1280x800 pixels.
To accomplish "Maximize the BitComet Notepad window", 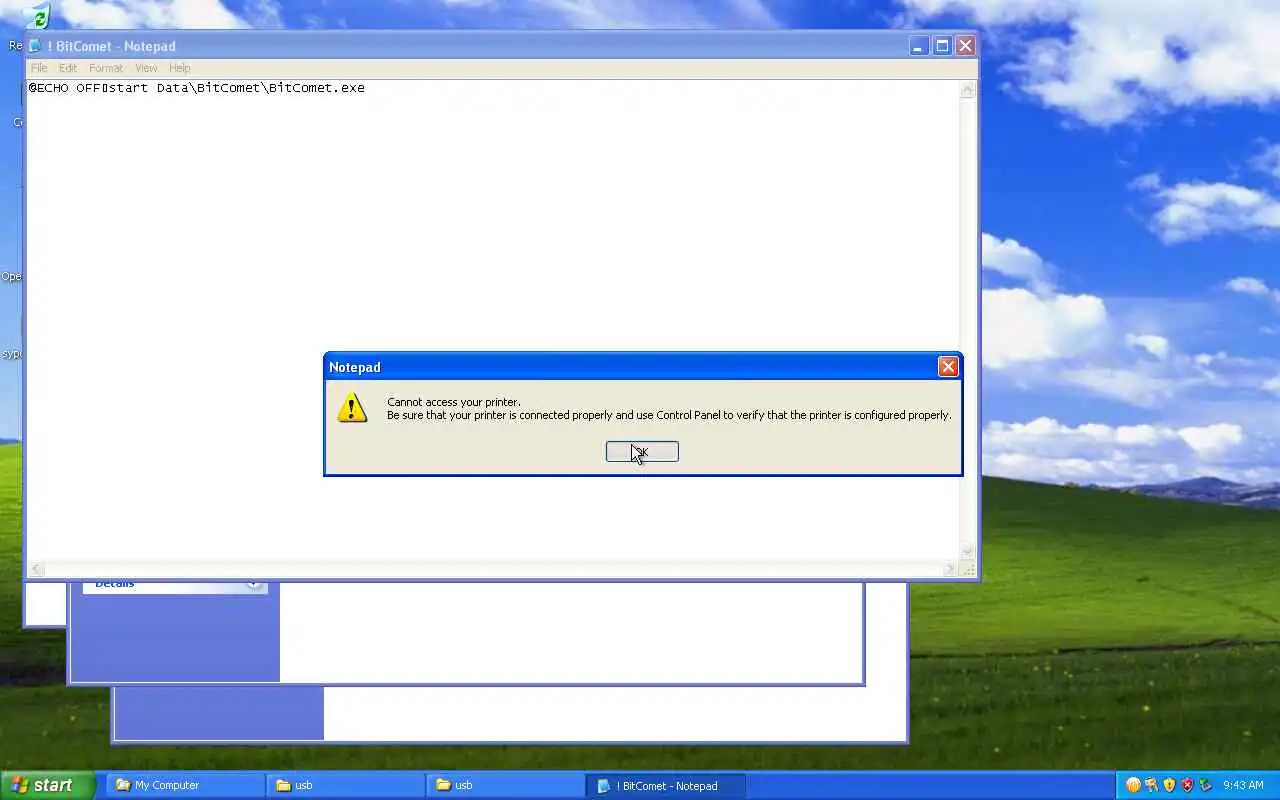I will click(x=942, y=46).
